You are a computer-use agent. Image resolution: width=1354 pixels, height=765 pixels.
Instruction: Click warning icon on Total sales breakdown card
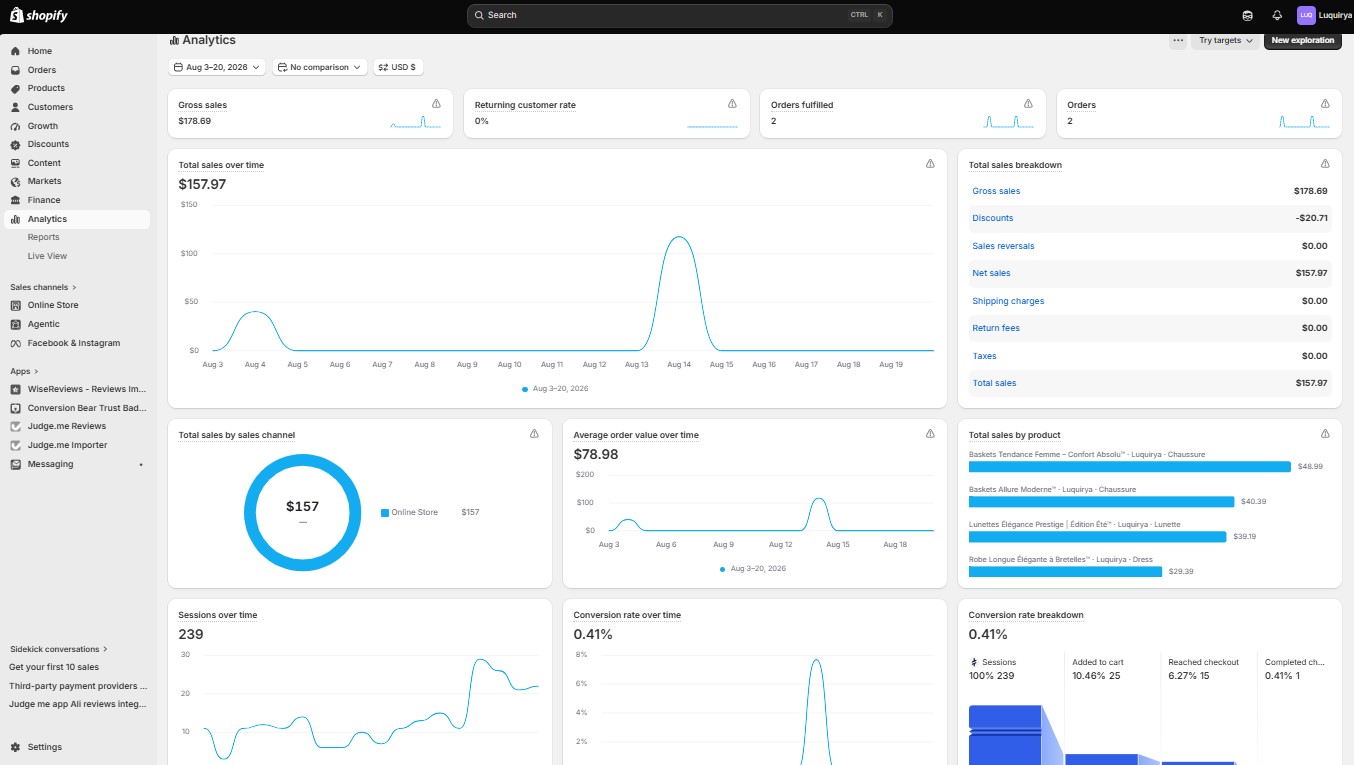click(1325, 164)
